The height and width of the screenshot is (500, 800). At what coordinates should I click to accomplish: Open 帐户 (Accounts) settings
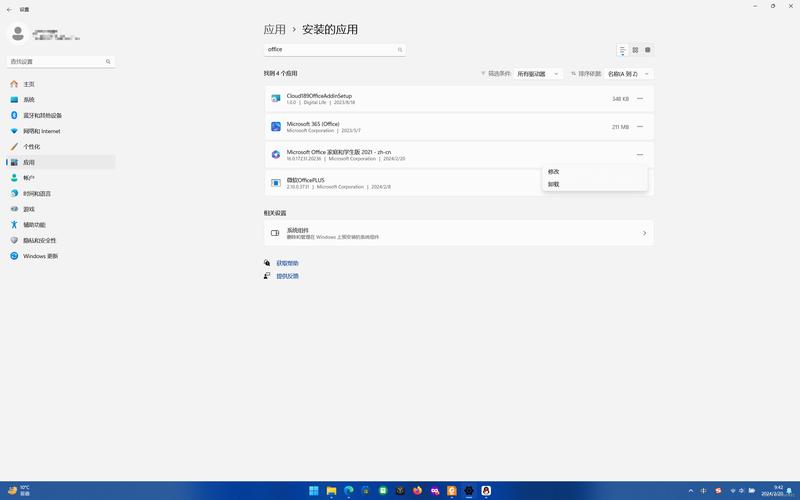tap(61, 178)
